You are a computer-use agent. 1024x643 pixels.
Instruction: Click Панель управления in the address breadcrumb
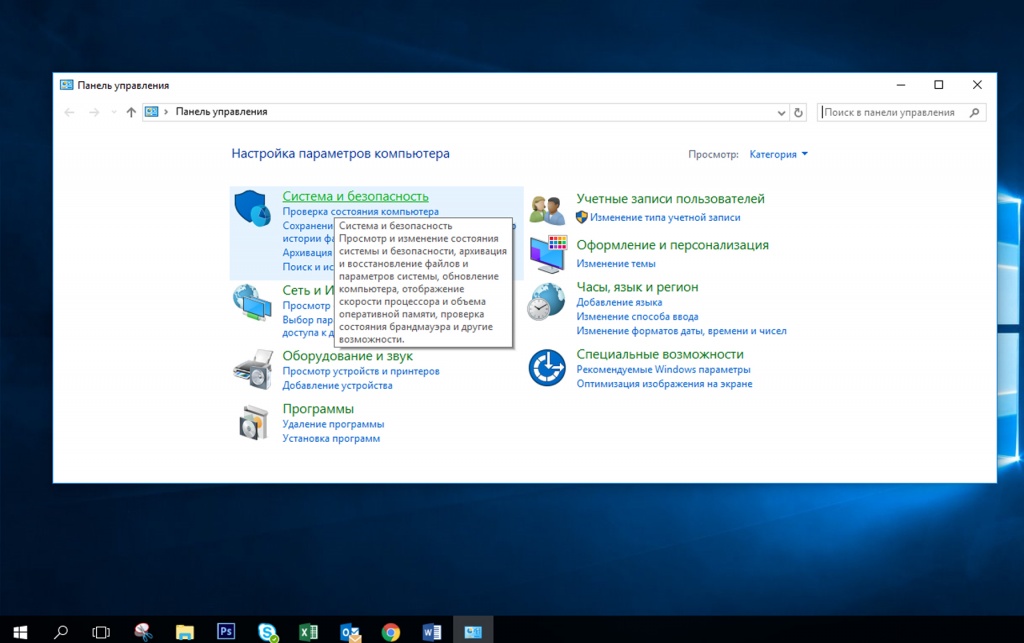(221, 112)
